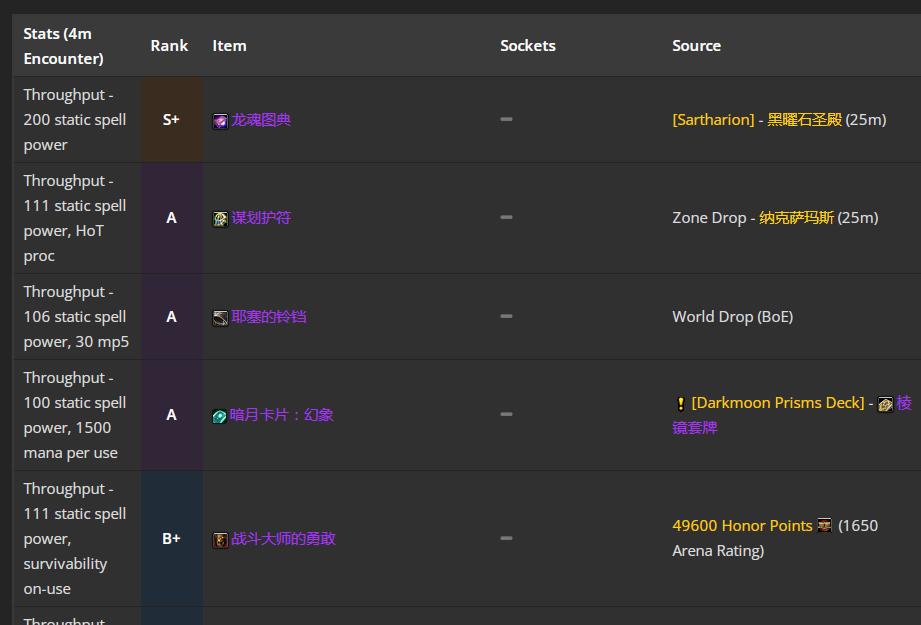
Task: Click the Honor Points currency icon
Action: click(825, 526)
